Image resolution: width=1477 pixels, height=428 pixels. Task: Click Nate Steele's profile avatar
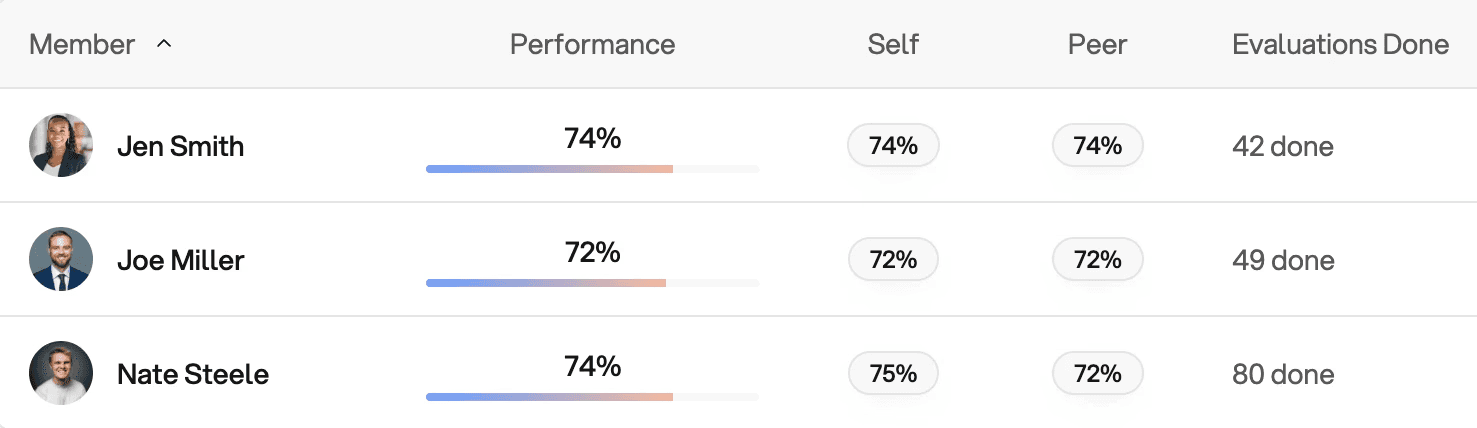tap(61, 374)
